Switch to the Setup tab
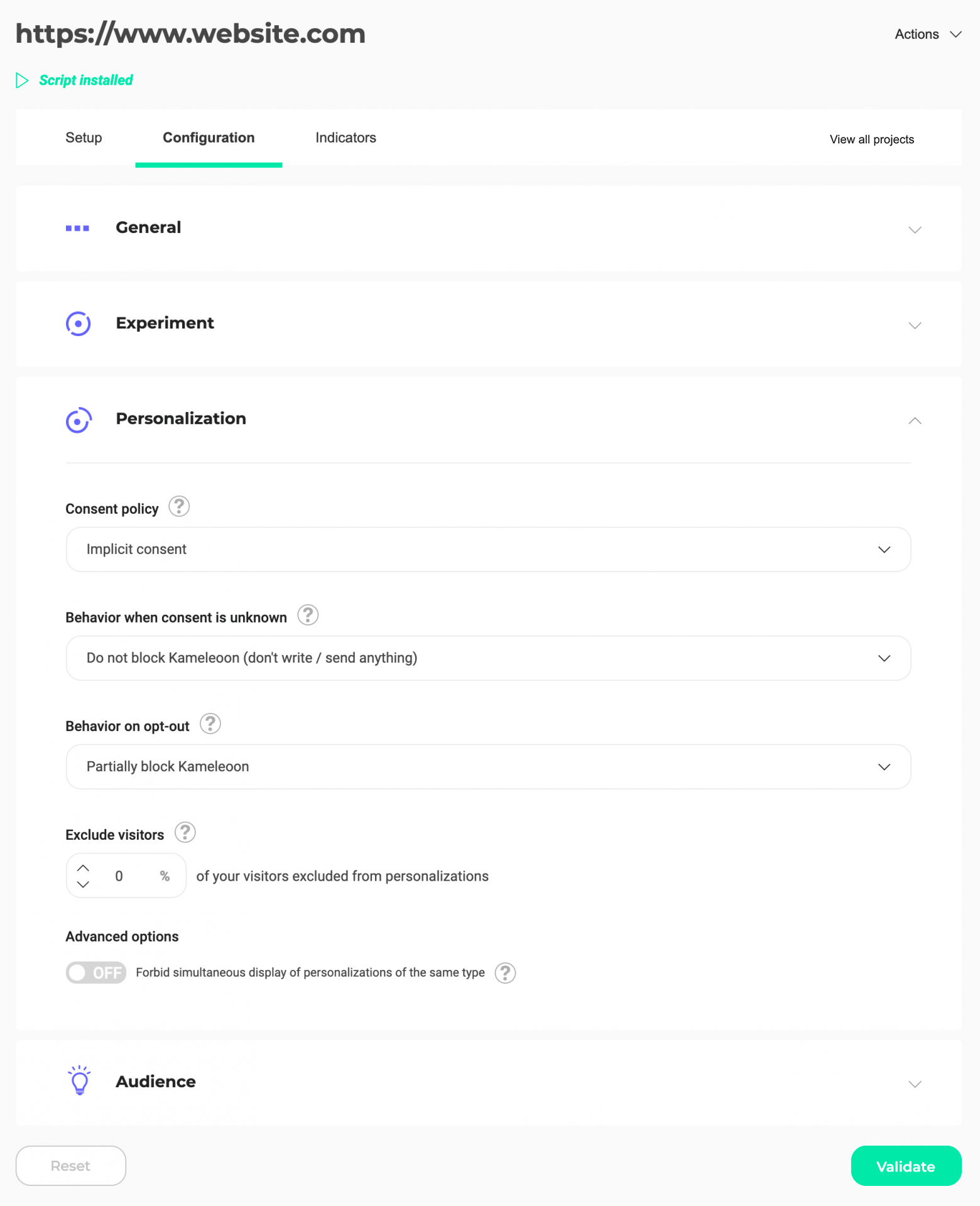This screenshot has width=980, height=1206. [x=84, y=138]
